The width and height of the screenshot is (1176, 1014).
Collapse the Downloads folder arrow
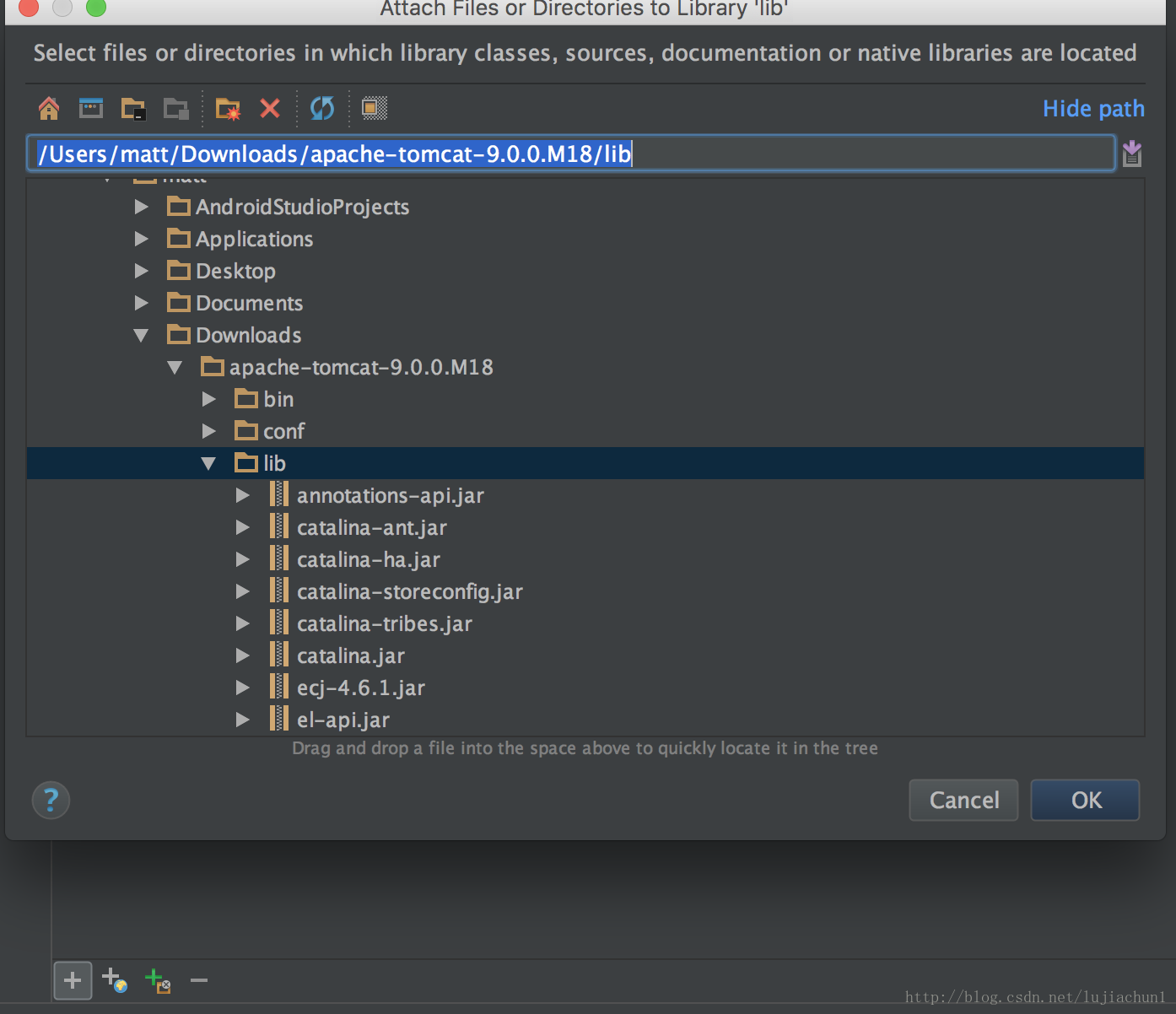142,335
